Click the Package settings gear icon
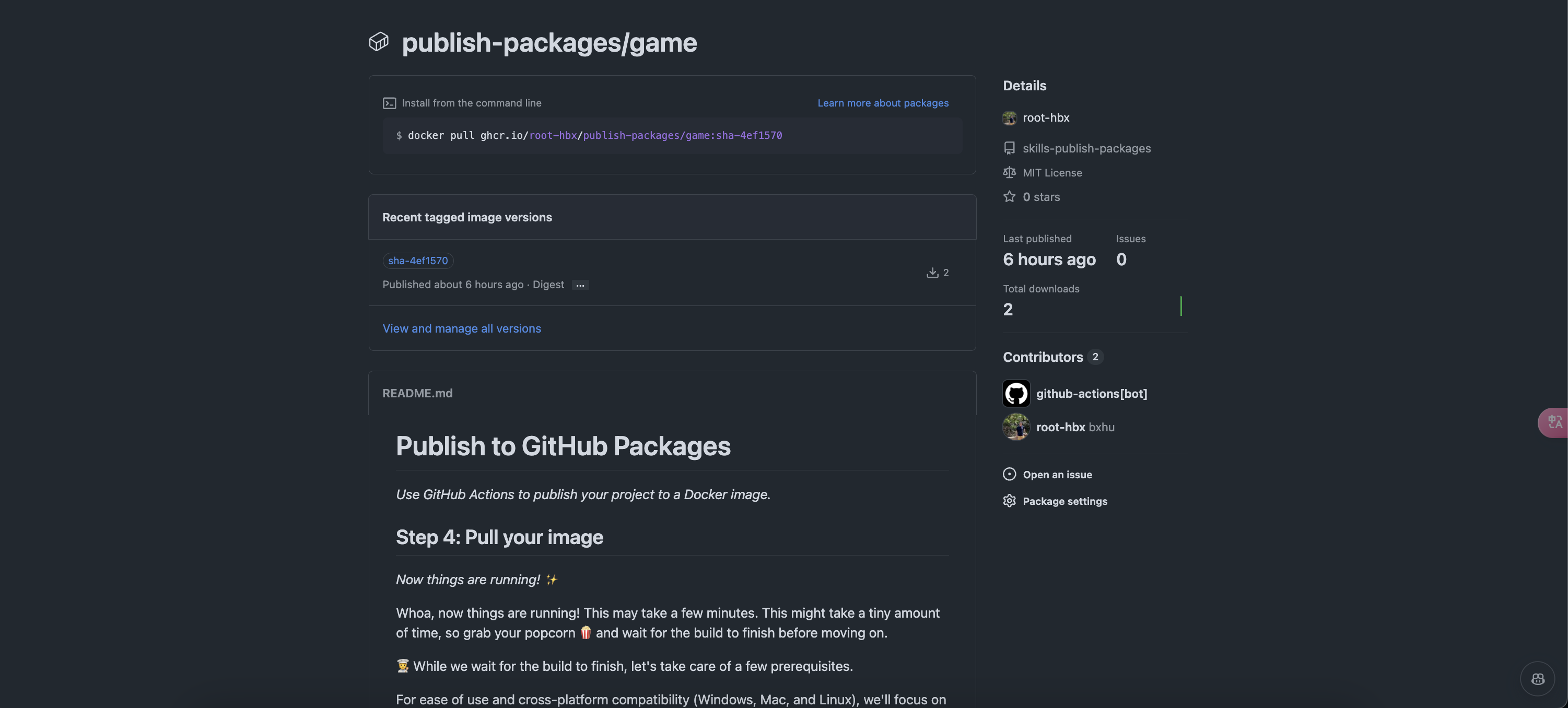This screenshot has width=1568, height=708. 1009,501
